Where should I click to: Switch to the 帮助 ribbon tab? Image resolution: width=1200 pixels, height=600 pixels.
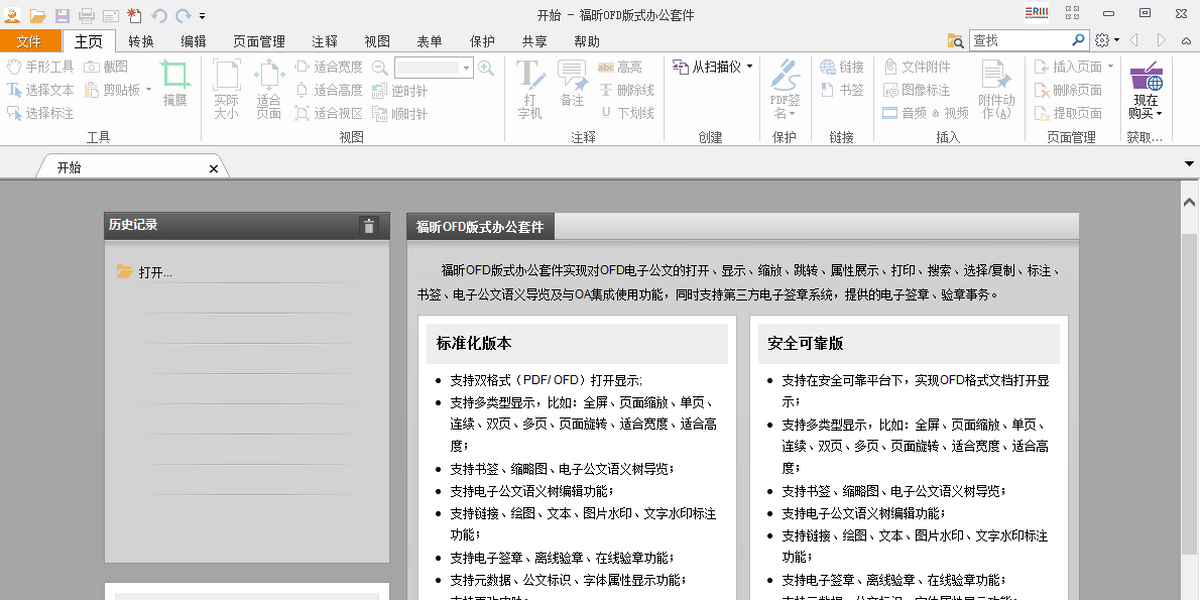587,41
